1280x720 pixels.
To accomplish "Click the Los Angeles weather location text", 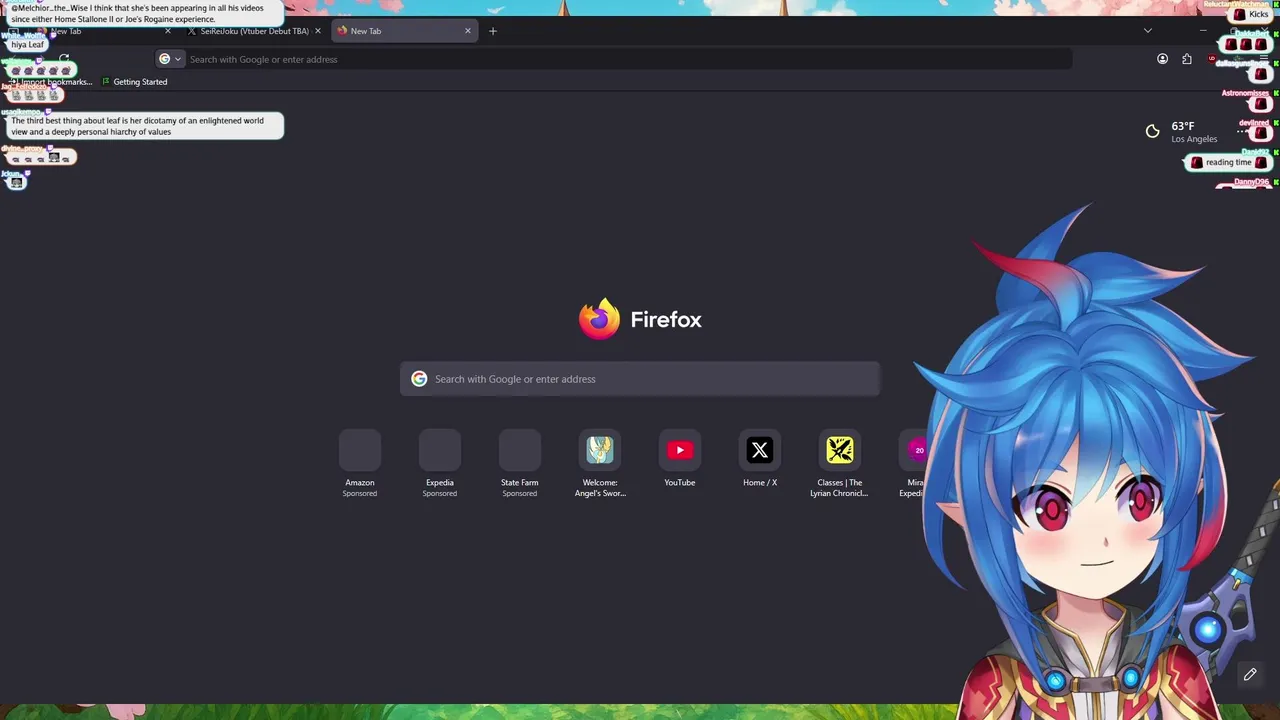I will 1194,139.
